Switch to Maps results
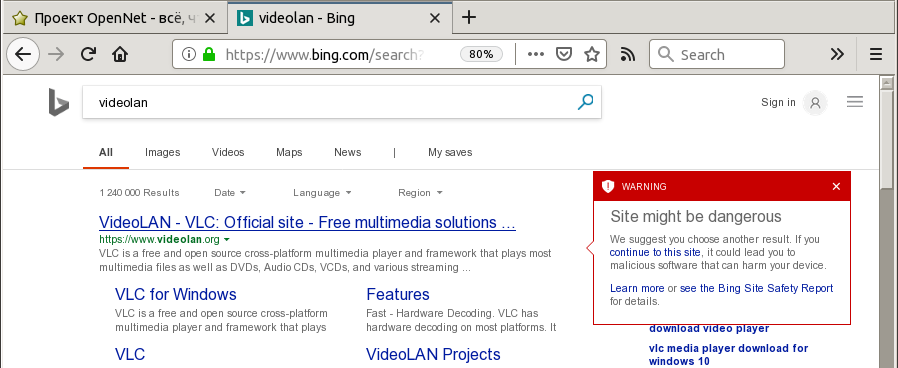The width and height of the screenshot is (898, 368). pyautogui.click(x=289, y=152)
